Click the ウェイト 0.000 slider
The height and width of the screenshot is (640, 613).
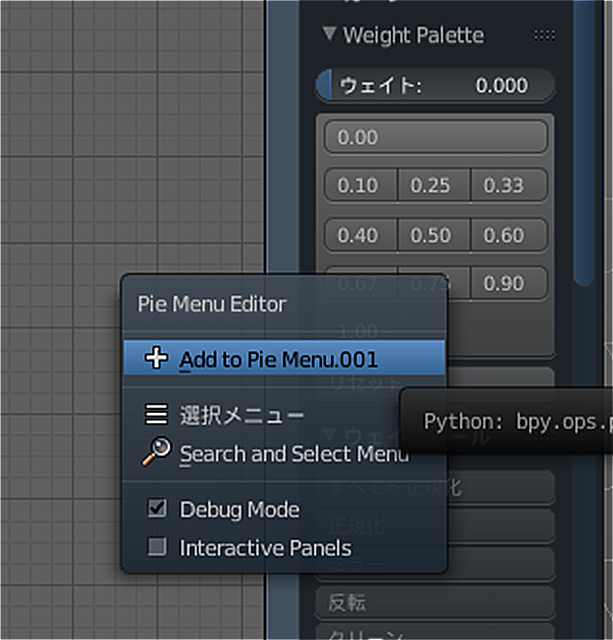point(435,86)
